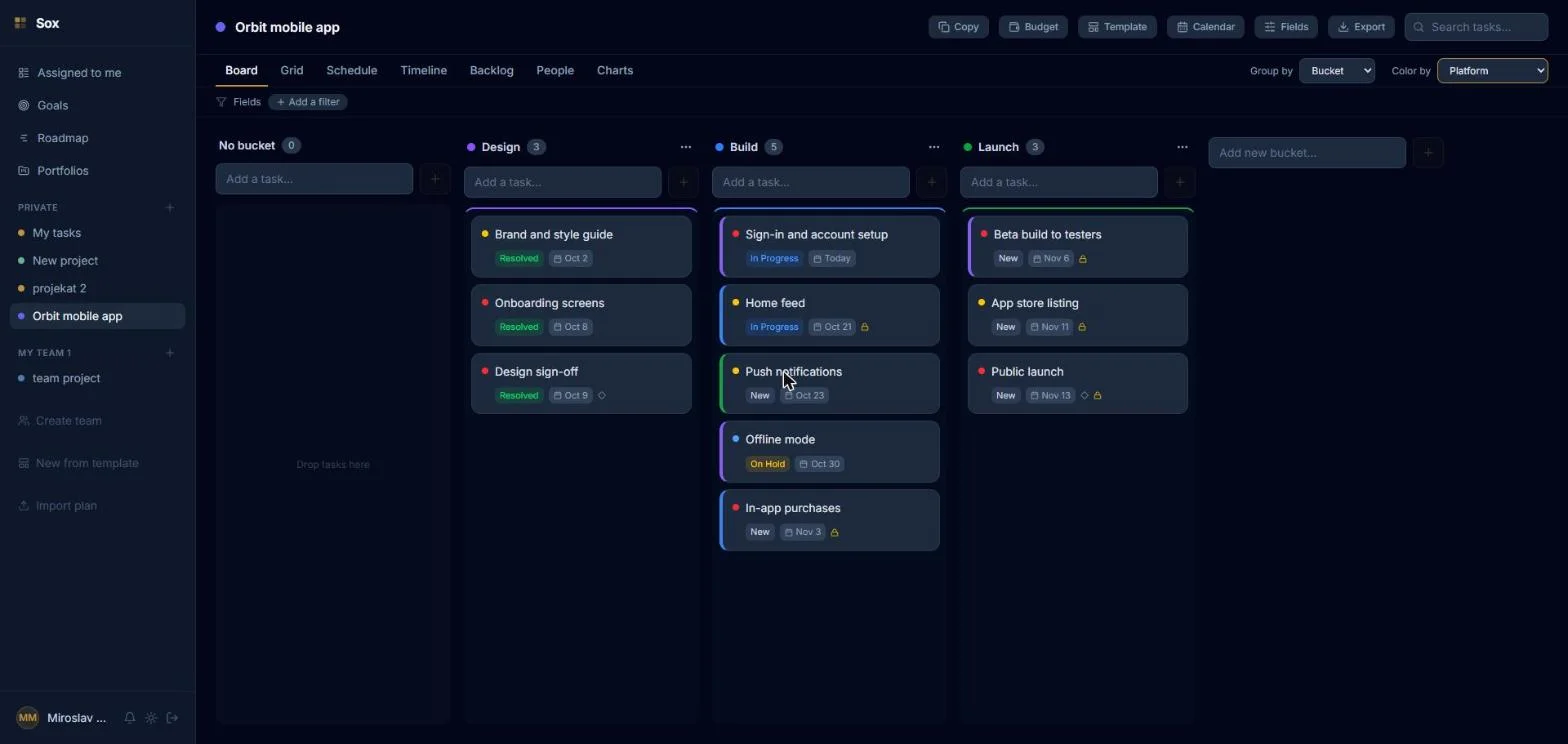The height and width of the screenshot is (744, 1568).
Task: Click the lock icon on Beta build to testers
Action: coord(1083,259)
